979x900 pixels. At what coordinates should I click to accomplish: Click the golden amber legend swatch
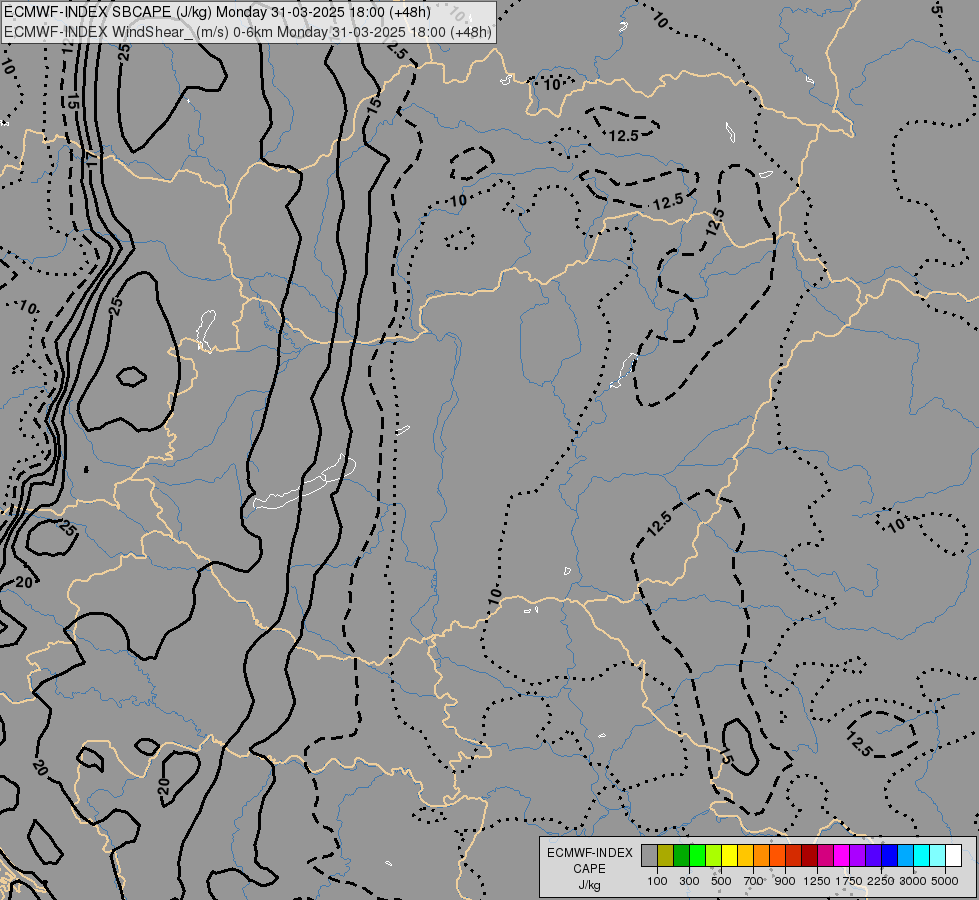[745, 856]
